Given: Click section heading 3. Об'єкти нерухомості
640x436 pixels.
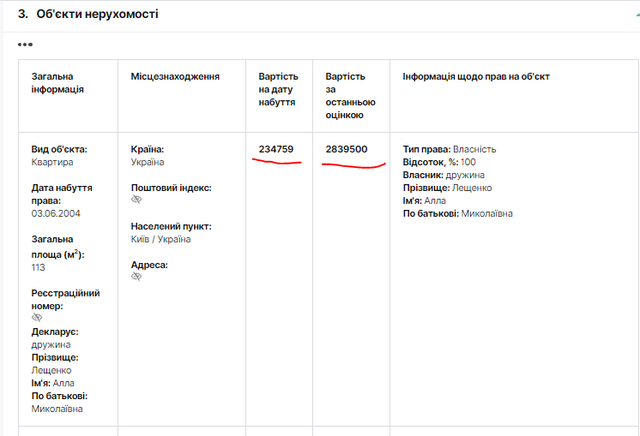Looking at the screenshot, I should [x=88, y=15].
